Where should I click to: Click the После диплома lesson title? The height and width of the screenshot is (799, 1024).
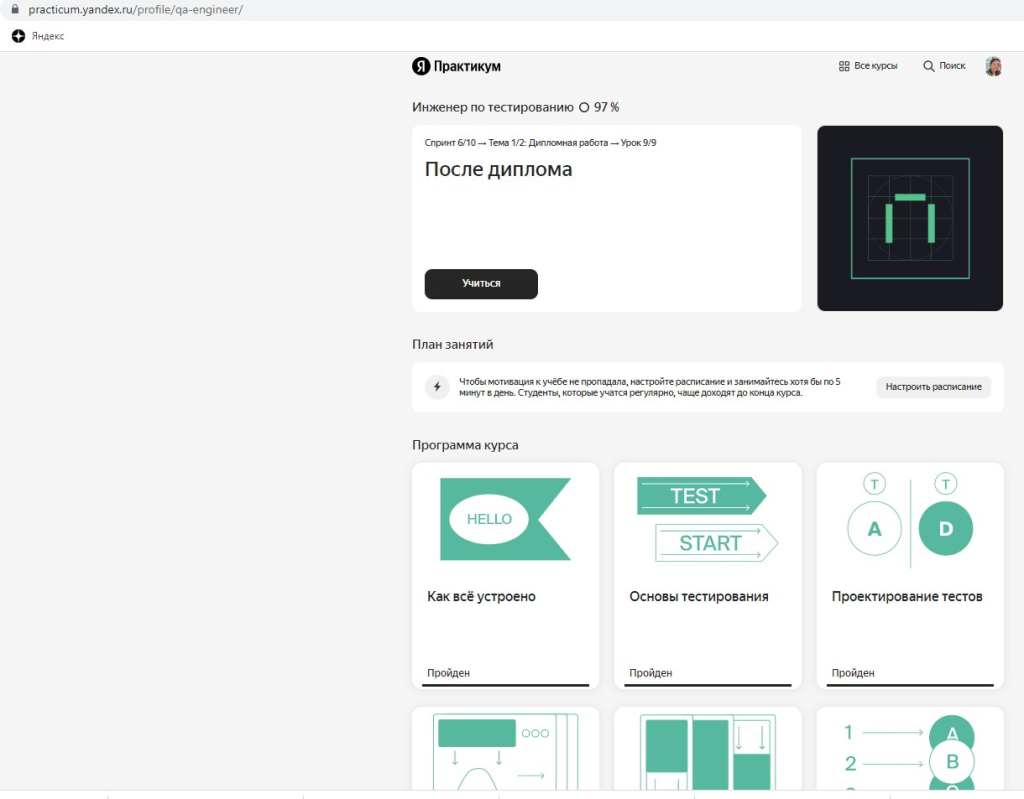(x=498, y=169)
